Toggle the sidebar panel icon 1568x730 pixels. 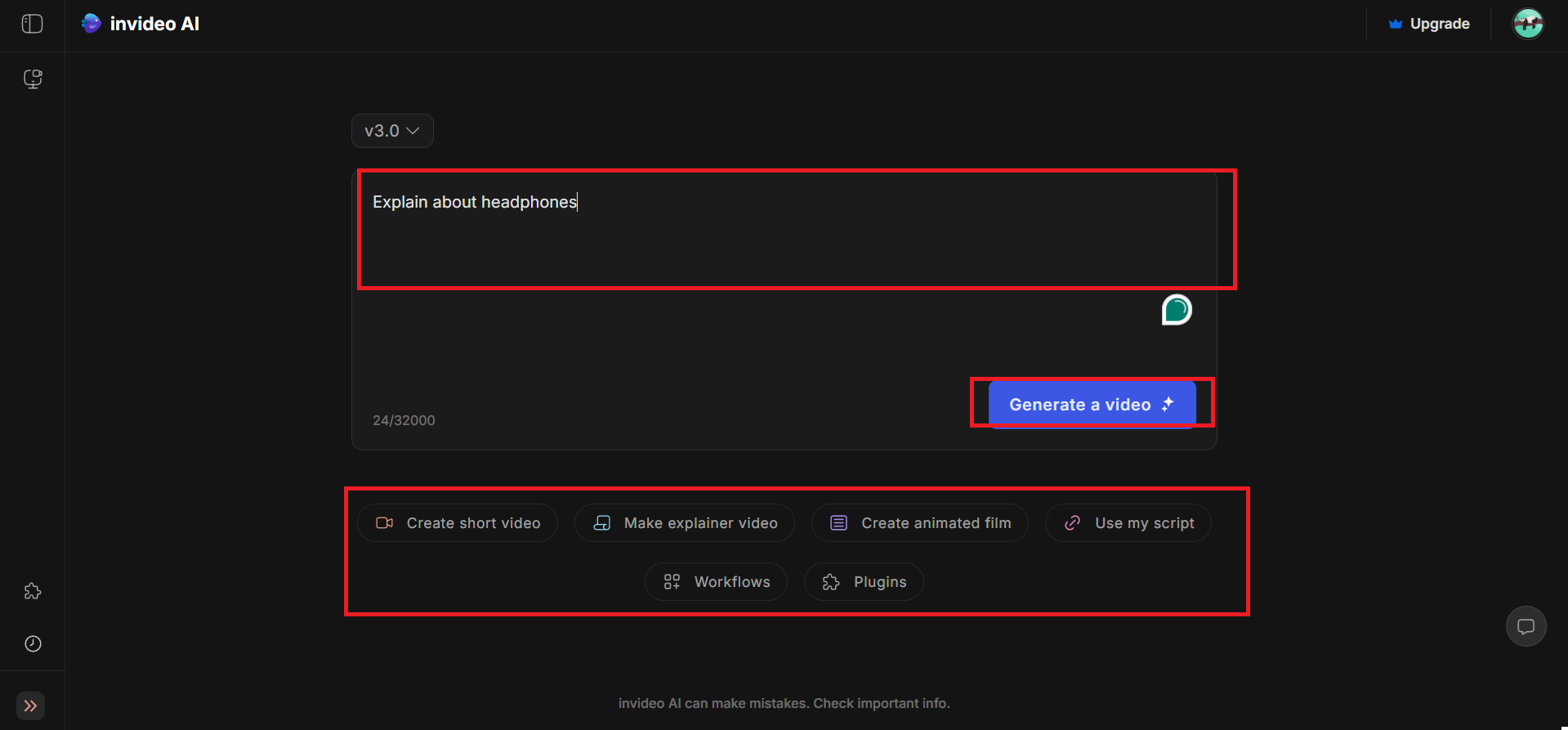pos(32,24)
